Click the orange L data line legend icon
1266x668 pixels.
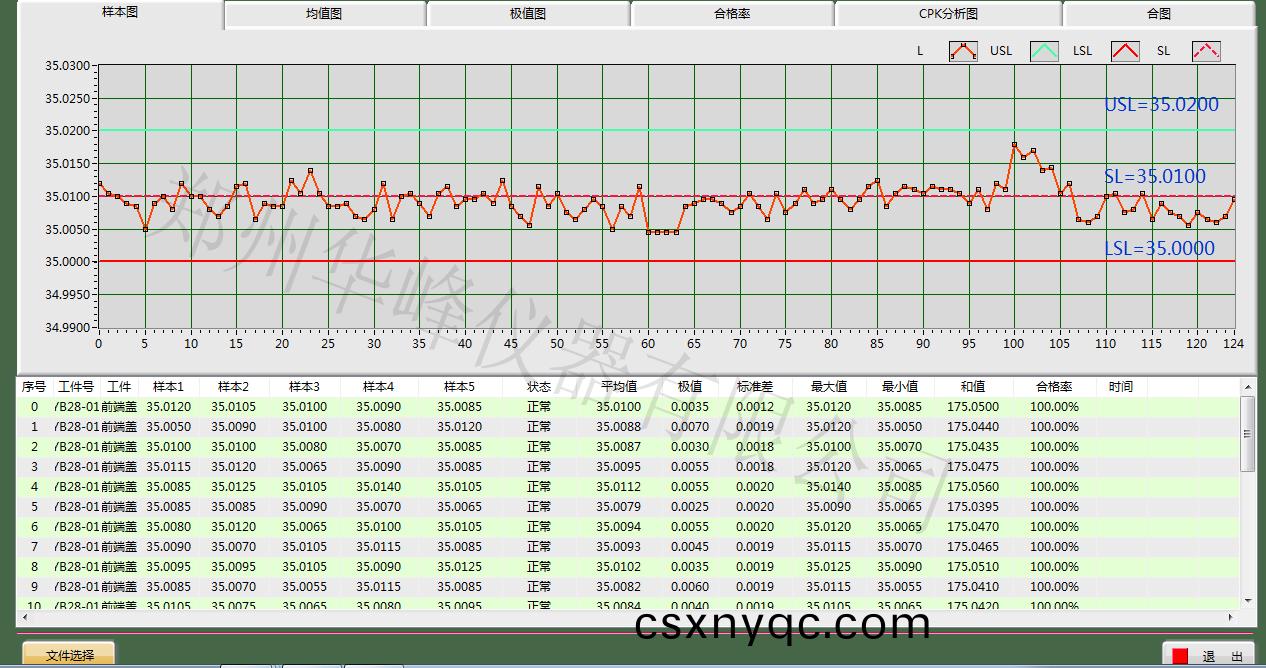pos(963,51)
